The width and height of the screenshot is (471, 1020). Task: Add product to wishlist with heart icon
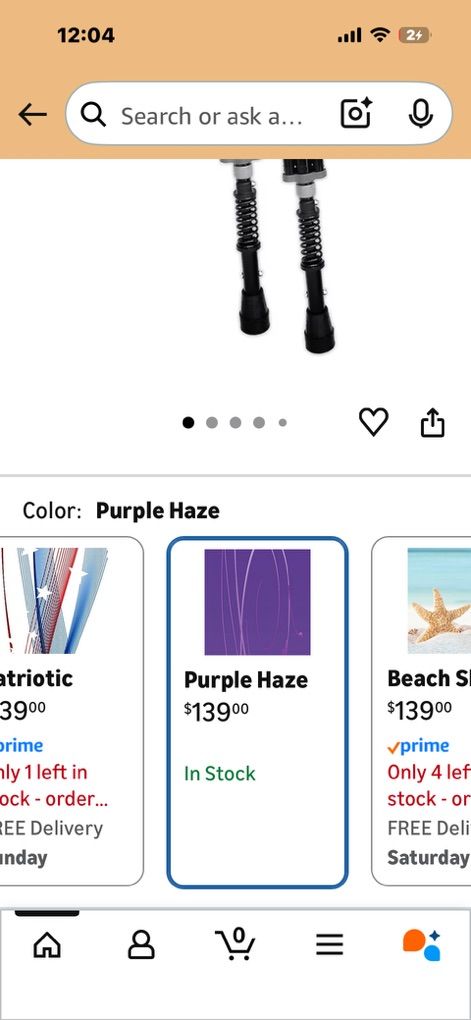(x=373, y=422)
